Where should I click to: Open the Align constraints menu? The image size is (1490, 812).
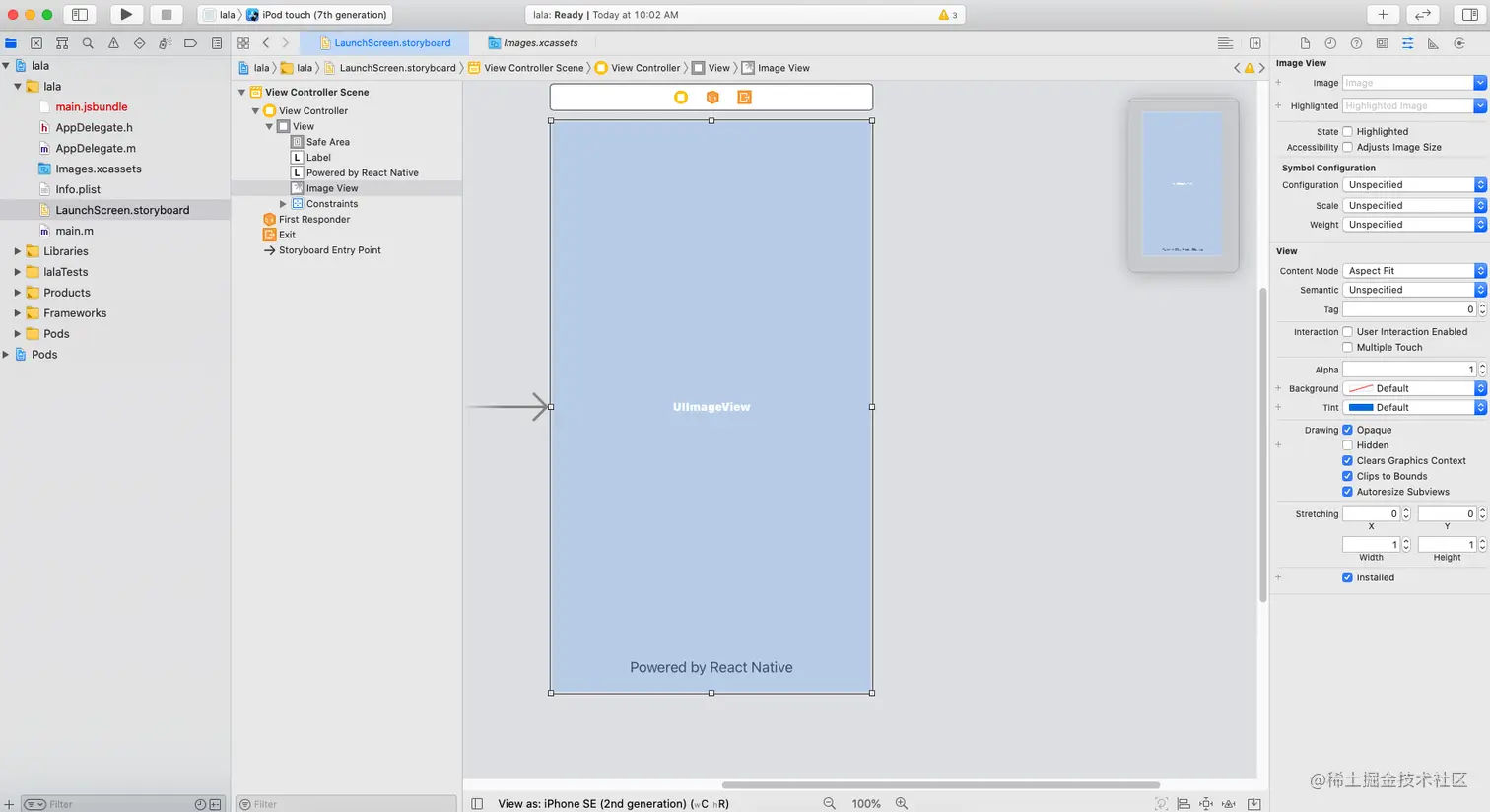click(x=1184, y=804)
